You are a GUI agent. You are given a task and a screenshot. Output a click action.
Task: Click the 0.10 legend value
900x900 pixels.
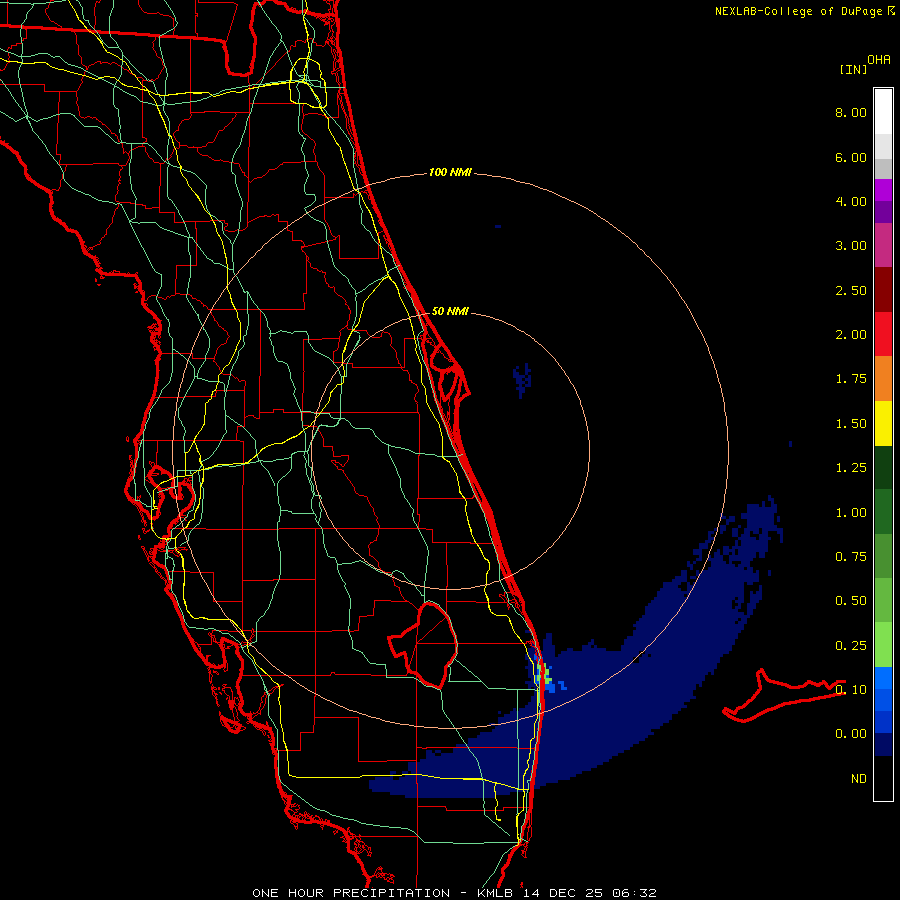click(x=851, y=690)
